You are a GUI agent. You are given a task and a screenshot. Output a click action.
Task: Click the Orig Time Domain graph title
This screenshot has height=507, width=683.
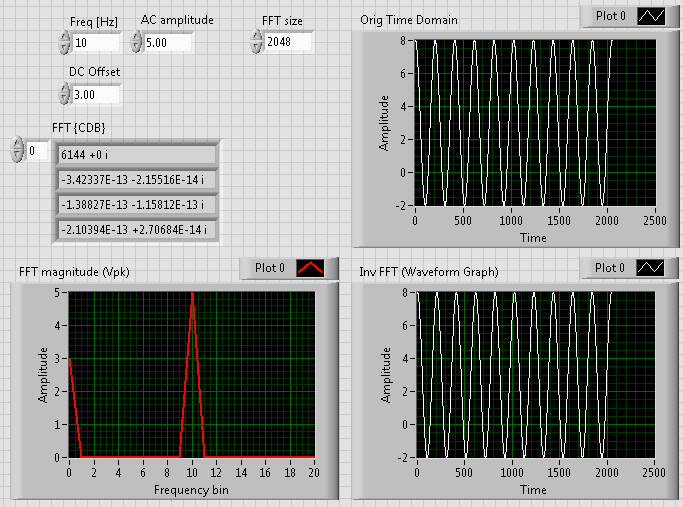click(x=409, y=20)
